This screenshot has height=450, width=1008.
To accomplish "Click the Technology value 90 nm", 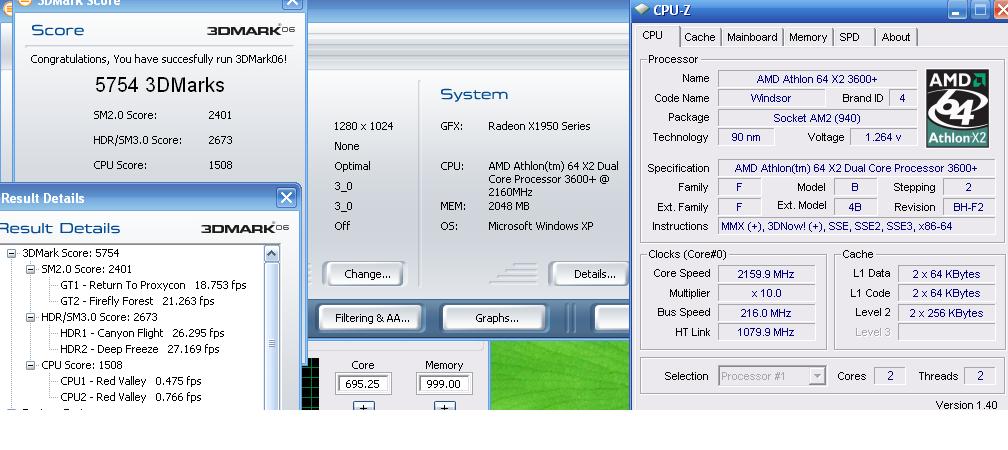I will (x=746, y=138).
